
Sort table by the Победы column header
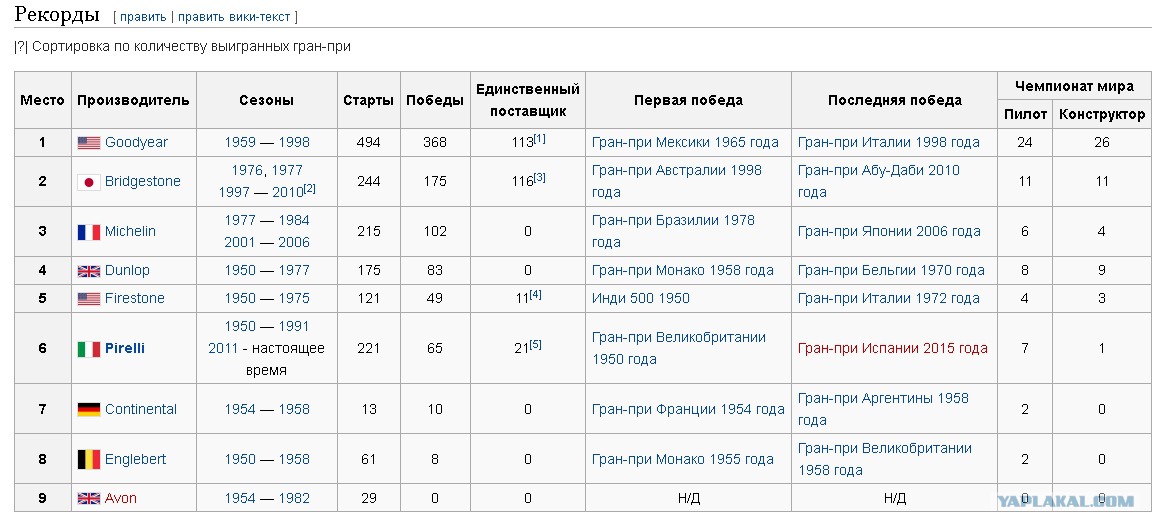click(435, 101)
